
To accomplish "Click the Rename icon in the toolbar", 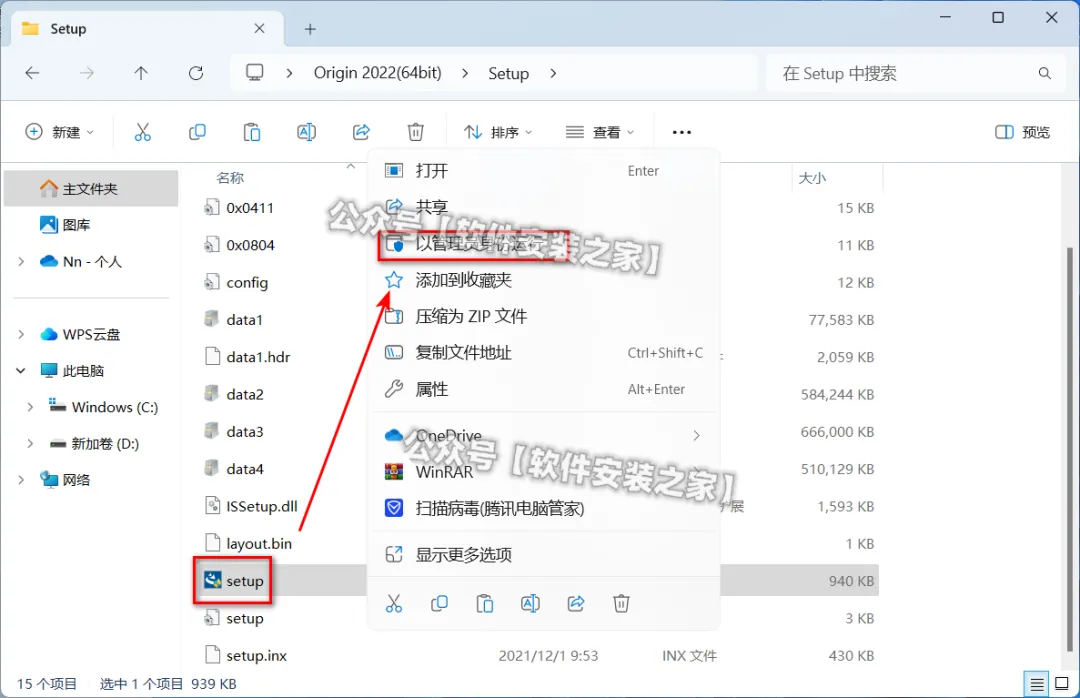I will point(307,132).
